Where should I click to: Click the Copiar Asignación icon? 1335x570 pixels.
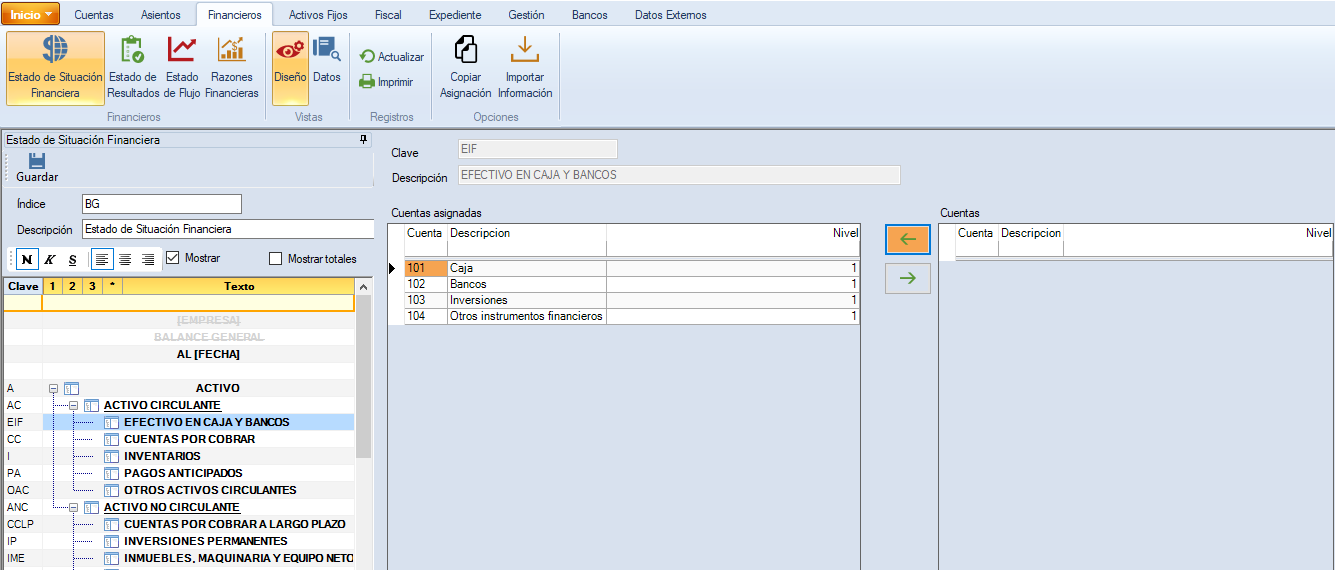tap(466, 67)
